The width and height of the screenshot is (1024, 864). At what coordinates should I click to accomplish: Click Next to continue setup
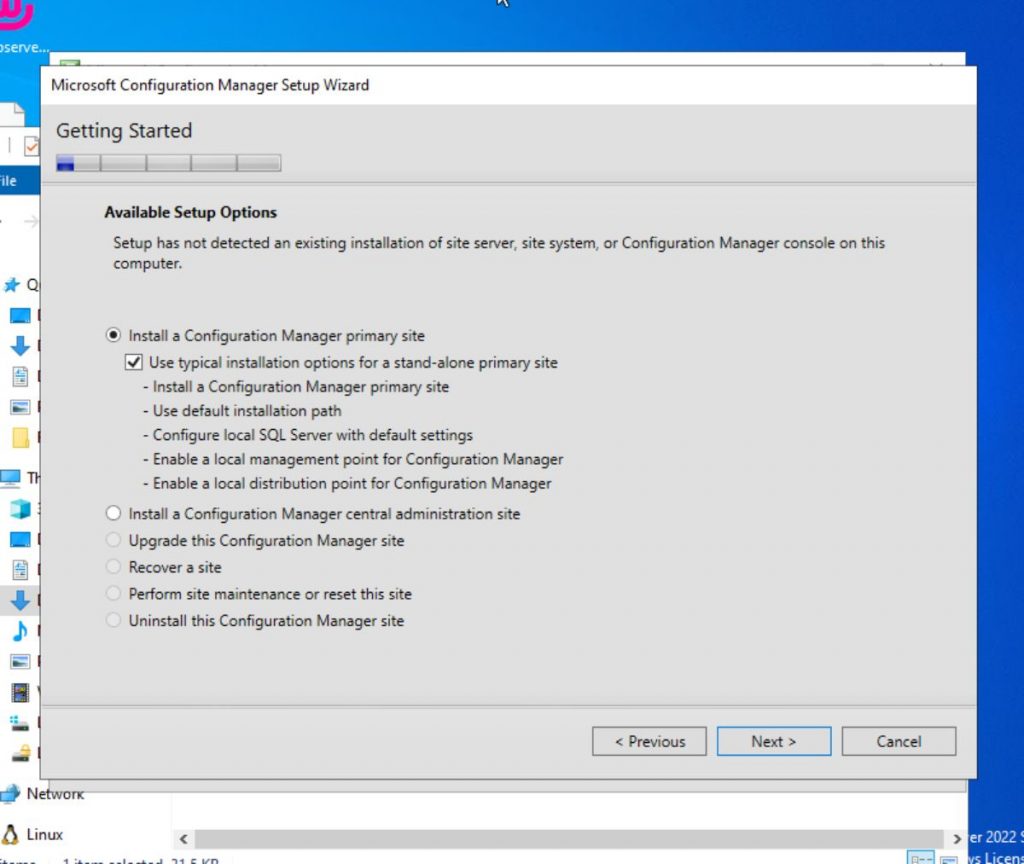click(773, 741)
